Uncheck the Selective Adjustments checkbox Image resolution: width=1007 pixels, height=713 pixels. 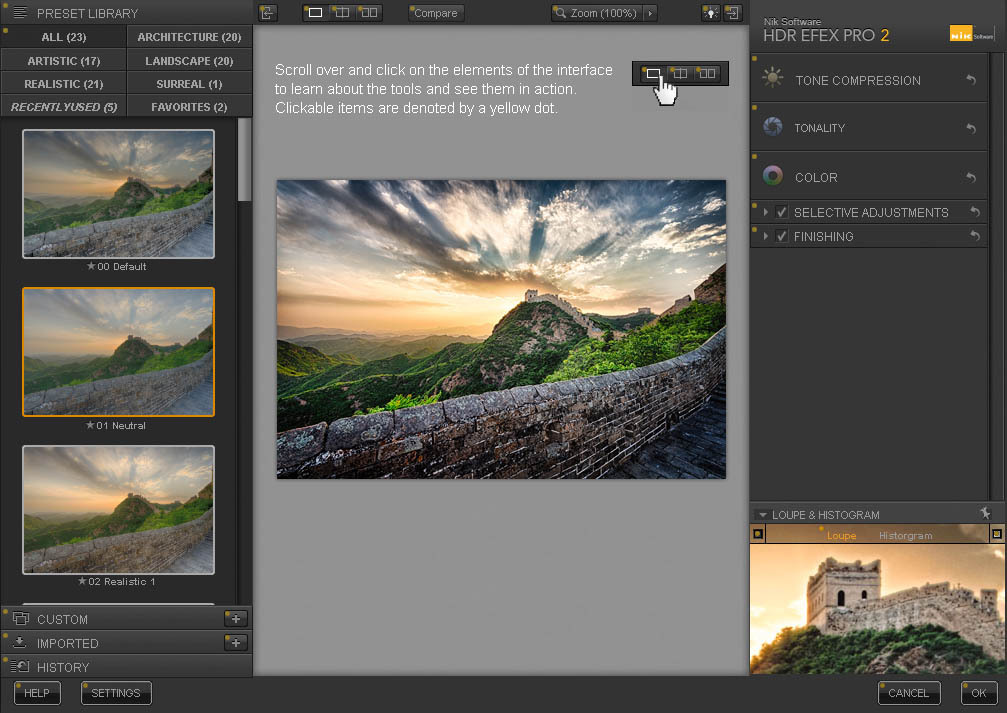pyautogui.click(x=782, y=212)
